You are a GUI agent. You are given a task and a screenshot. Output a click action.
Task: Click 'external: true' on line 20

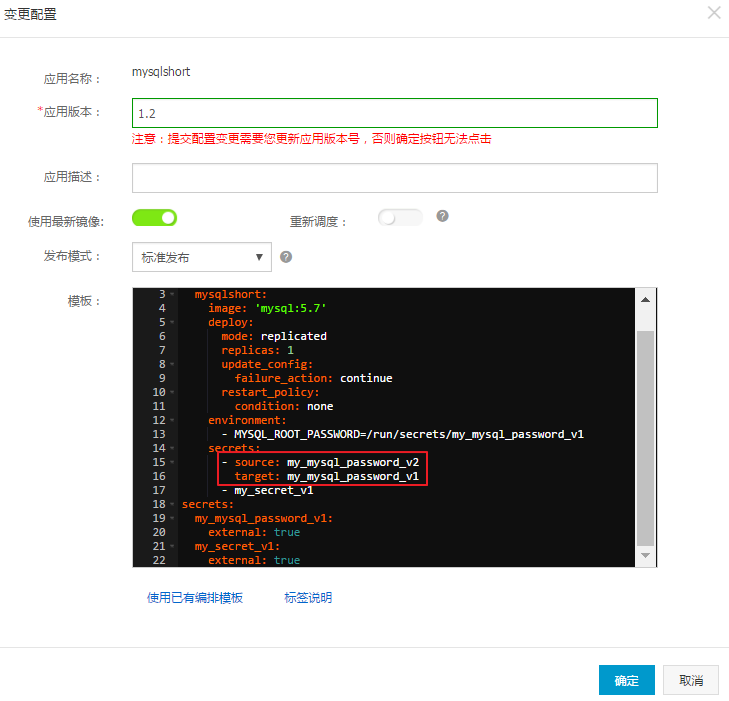point(254,532)
